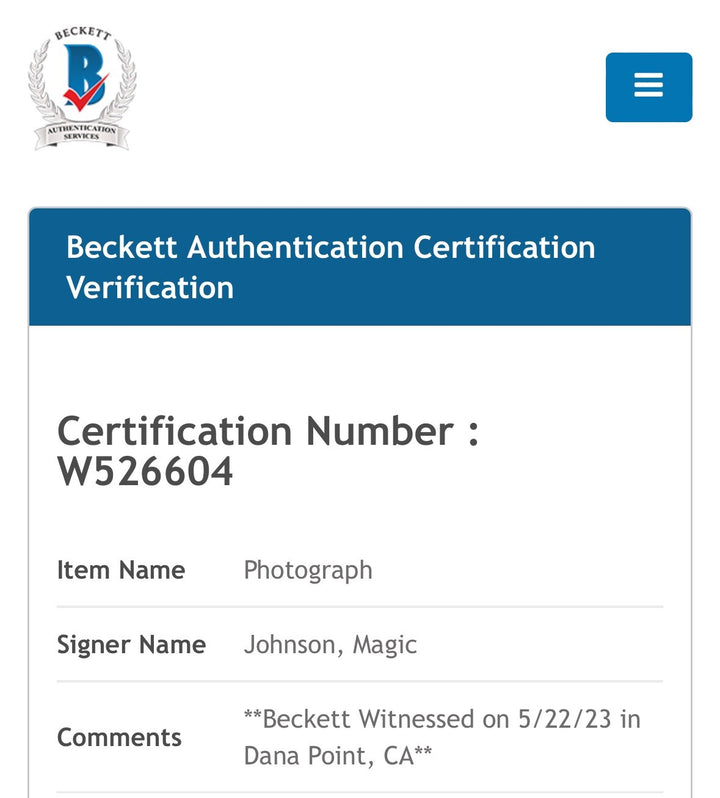Select the Beckett Witnessed comment text
The width and height of the screenshot is (720, 798).
[x=442, y=737]
